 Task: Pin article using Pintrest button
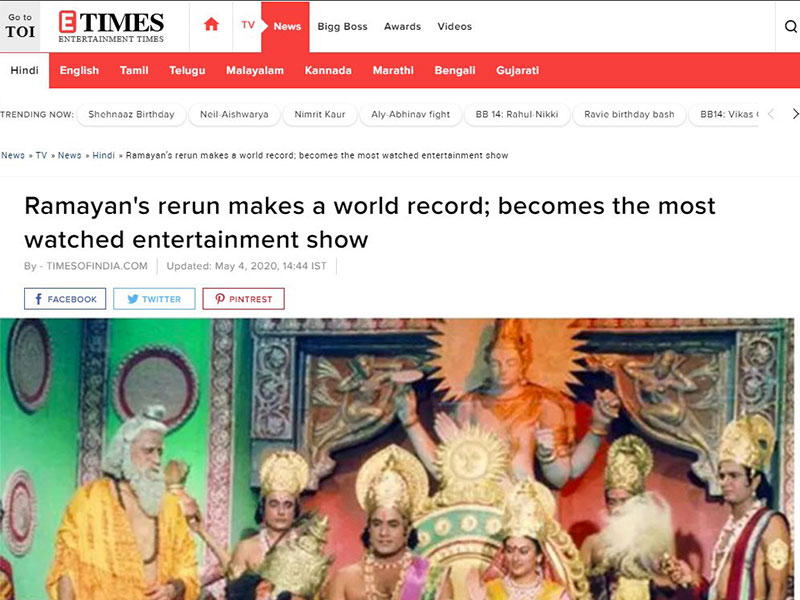pyautogui.click(x=243, y=299)
